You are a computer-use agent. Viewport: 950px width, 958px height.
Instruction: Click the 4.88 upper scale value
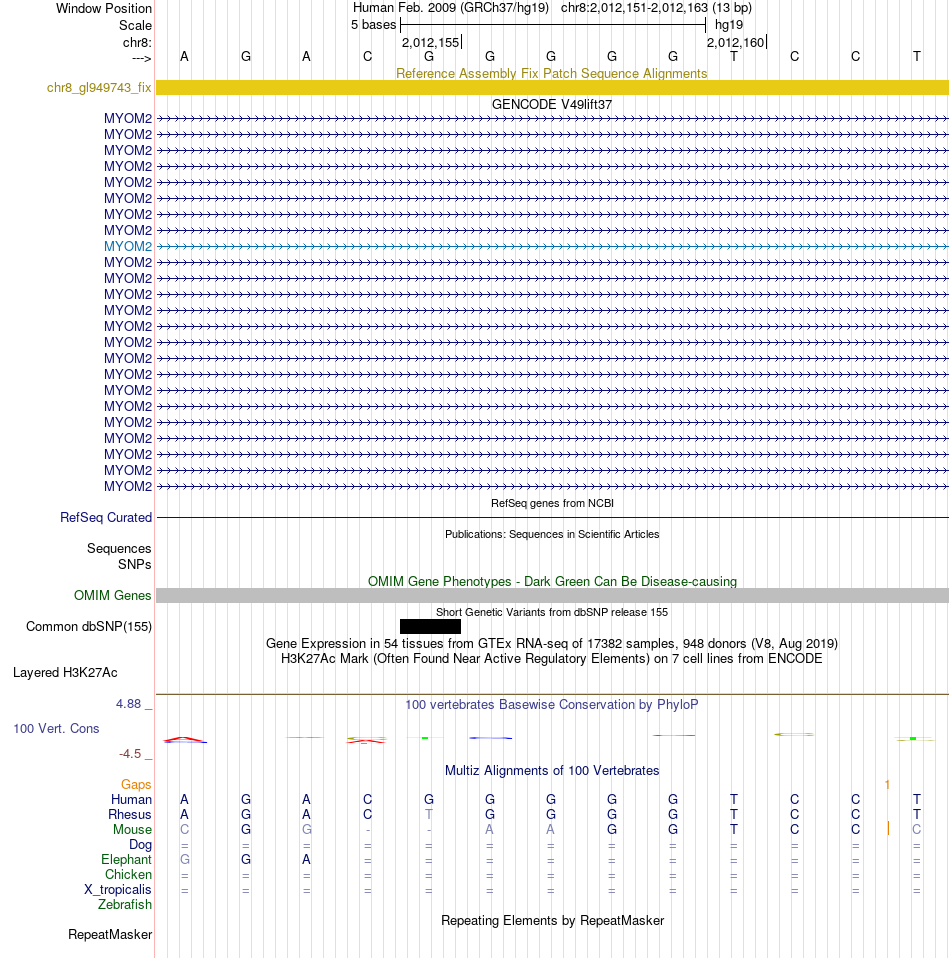click(x=128, y=704)
